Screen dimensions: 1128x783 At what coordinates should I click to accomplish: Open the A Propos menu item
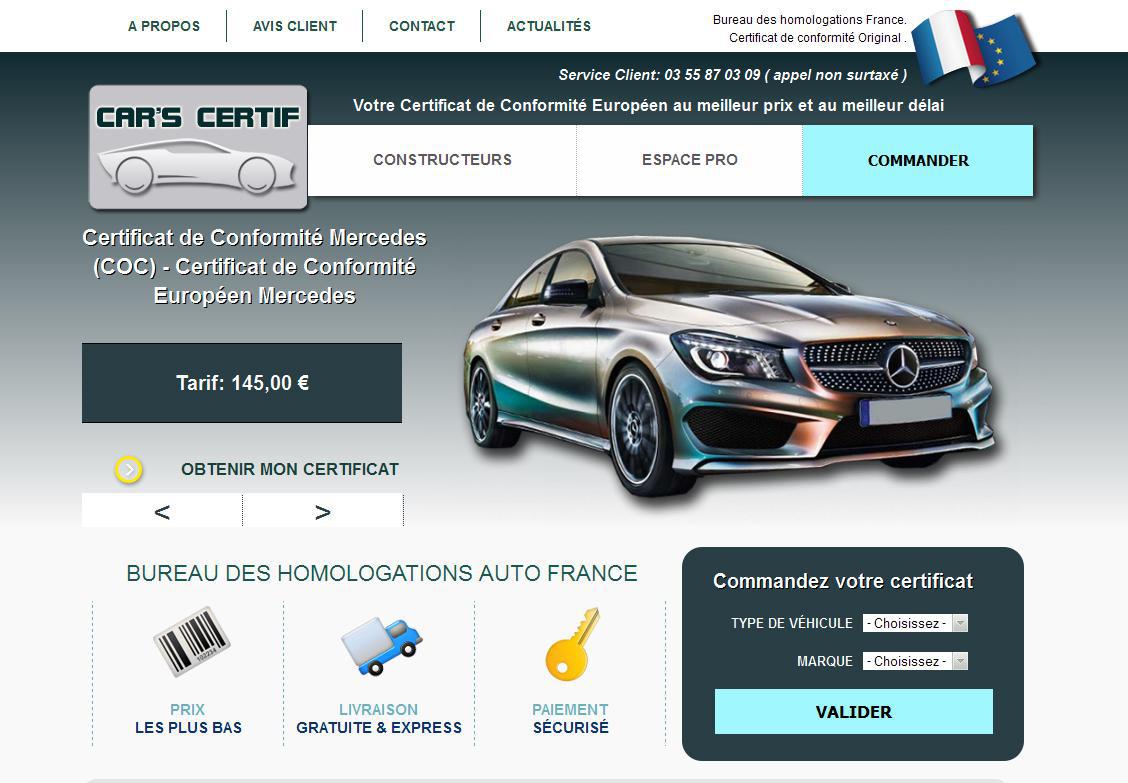(x=164, y=26)
